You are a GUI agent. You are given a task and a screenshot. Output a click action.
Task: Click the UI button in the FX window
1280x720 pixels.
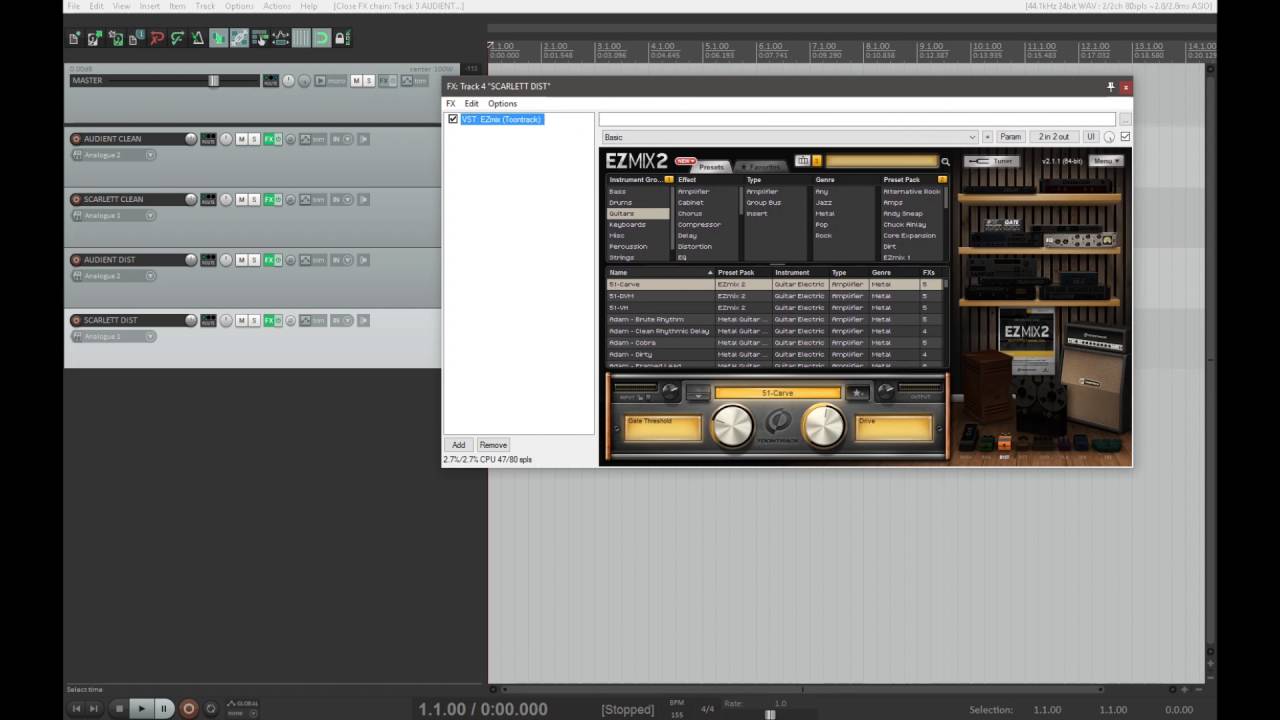[x=1091, y=137]
